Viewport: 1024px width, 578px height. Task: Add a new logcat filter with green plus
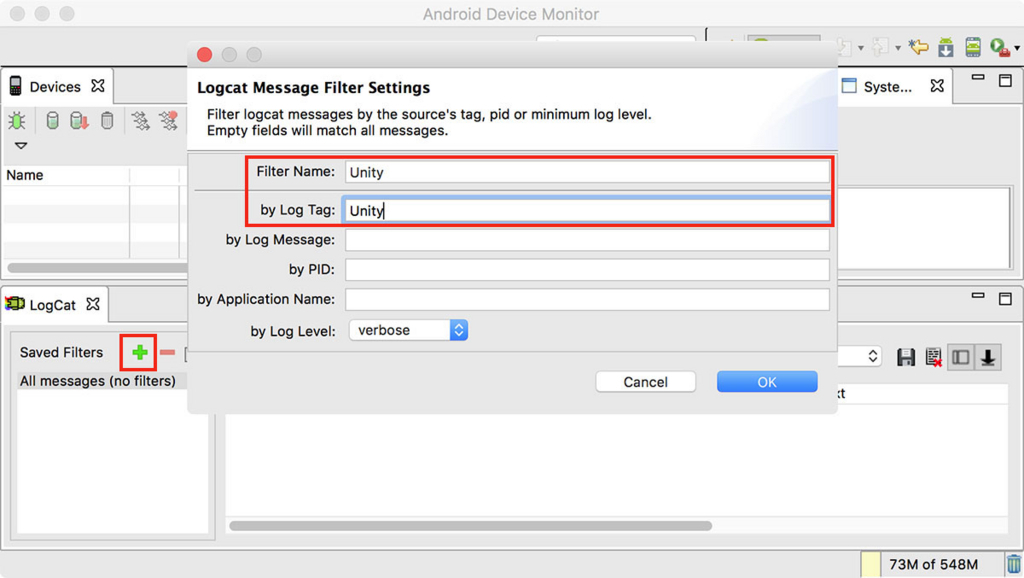139,353
